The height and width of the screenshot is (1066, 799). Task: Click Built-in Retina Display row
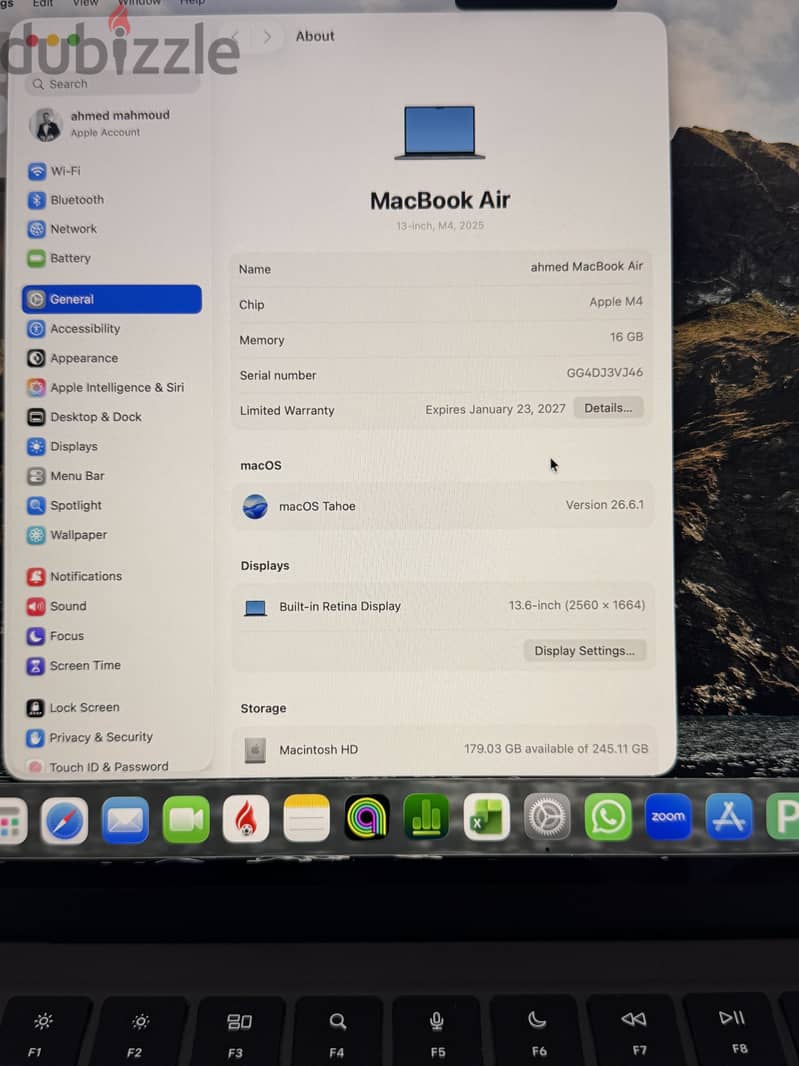click(442, 606)
